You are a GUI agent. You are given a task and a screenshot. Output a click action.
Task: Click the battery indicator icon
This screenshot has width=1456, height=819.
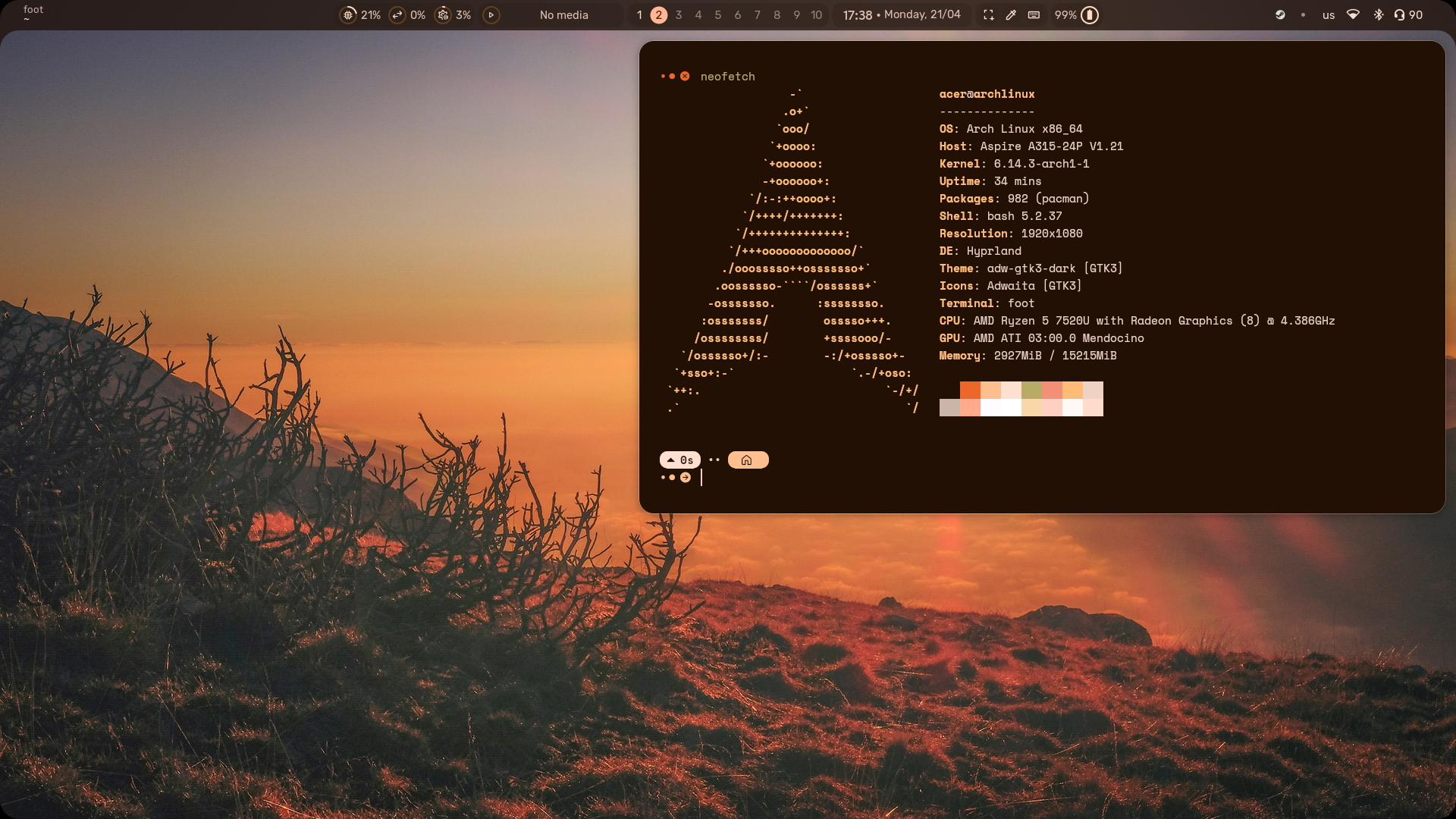click(x=1090, y=14)
